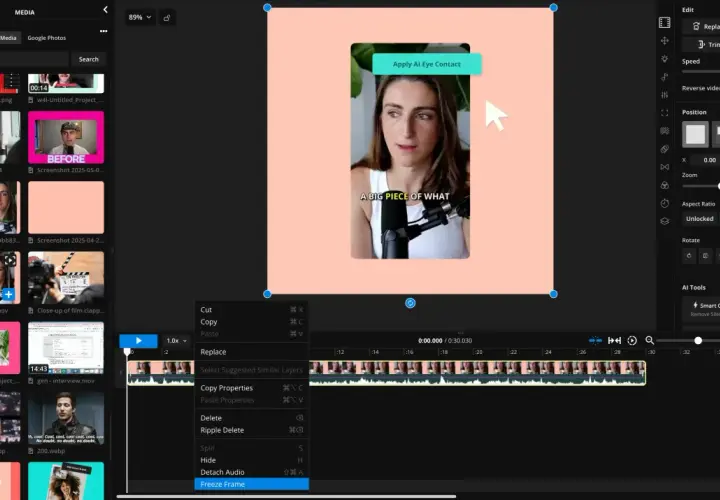Click the blue plus add icon on media thumbnail
720x500 pixels.
8,294
